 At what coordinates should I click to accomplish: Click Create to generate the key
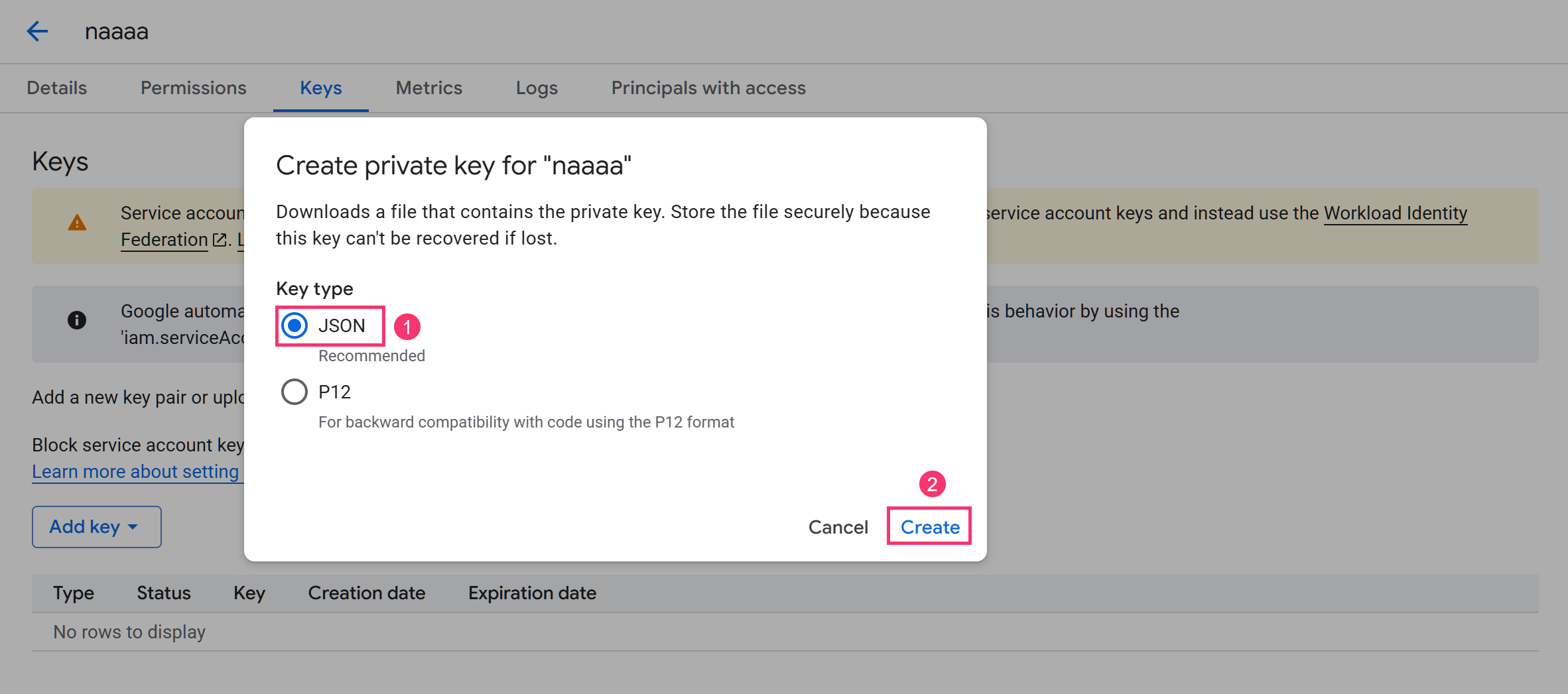[x=930, y=527]
